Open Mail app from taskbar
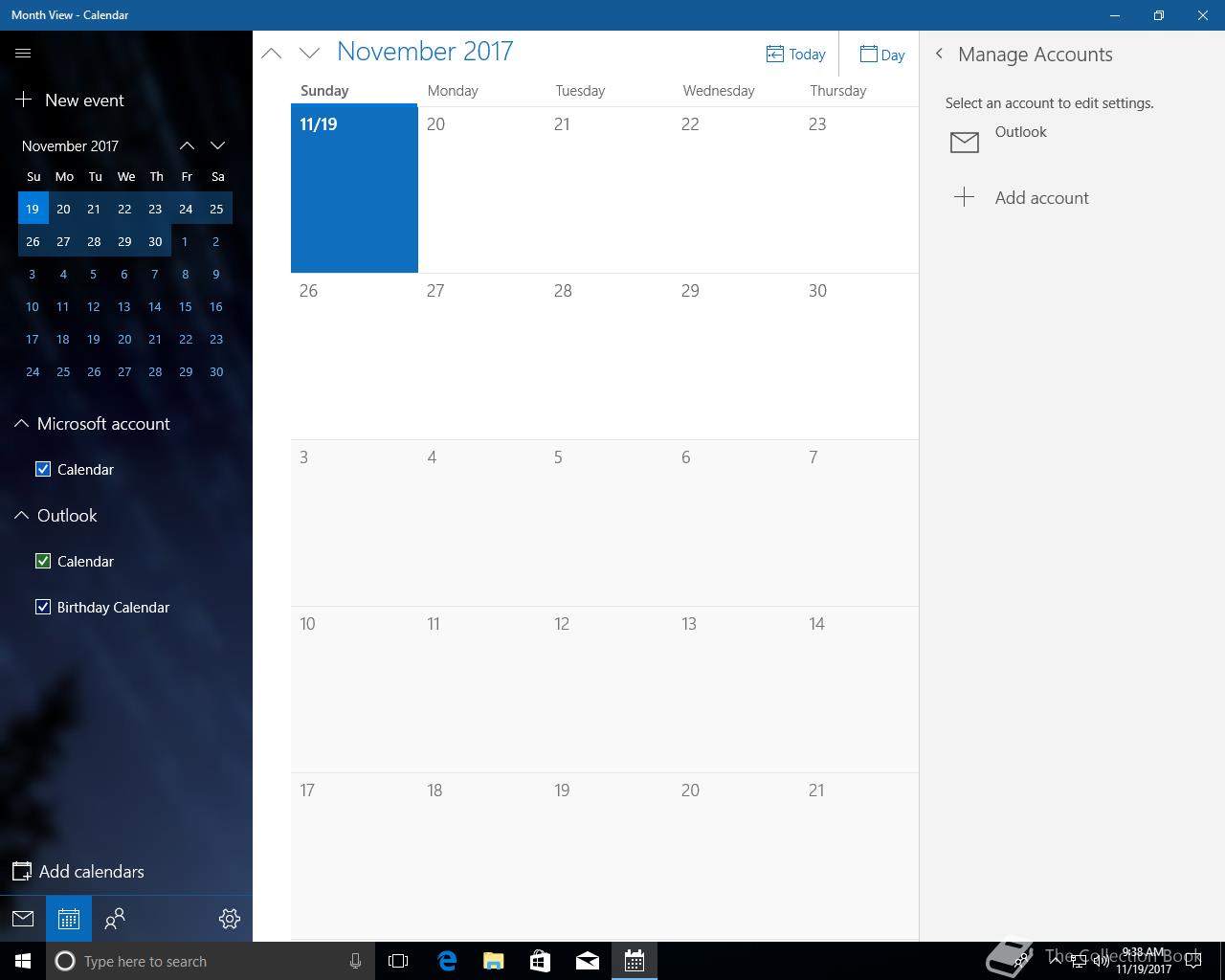 pos(587,961)
